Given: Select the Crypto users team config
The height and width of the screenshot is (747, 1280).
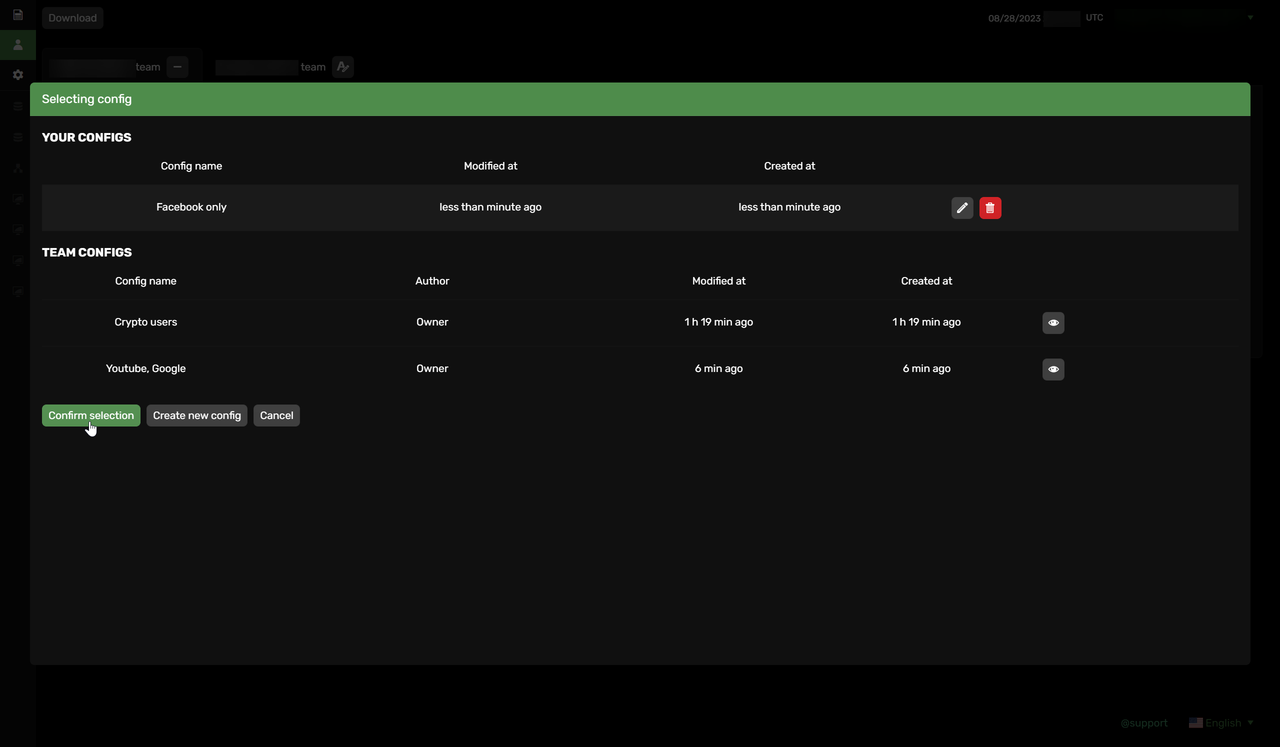Looking at the screenshot, I should [146, 322].
